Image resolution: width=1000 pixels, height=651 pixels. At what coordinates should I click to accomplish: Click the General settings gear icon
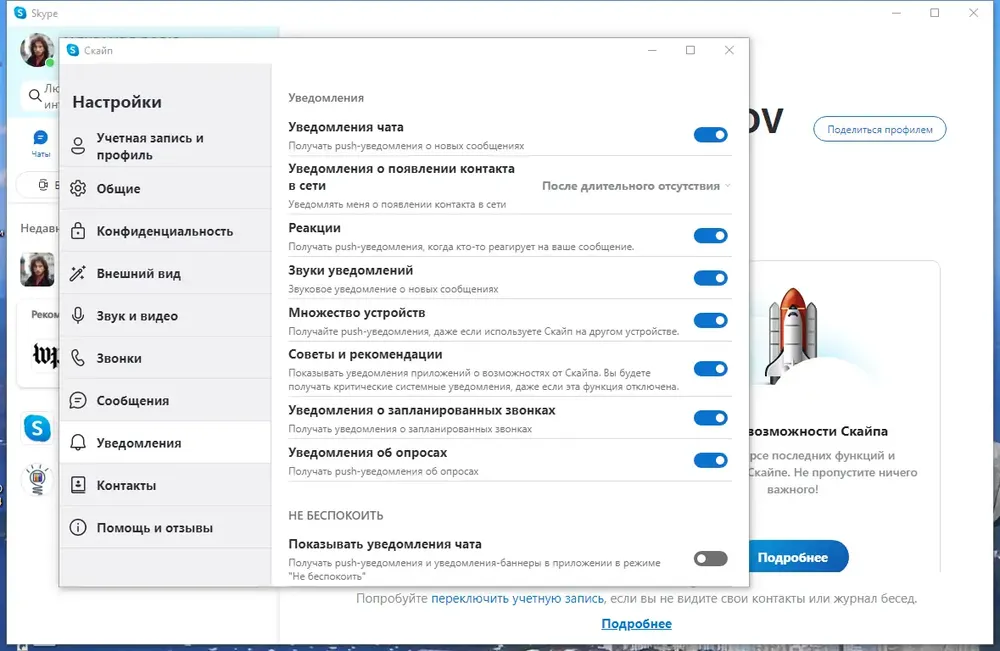pyautogui.click(x=78, y=189)
